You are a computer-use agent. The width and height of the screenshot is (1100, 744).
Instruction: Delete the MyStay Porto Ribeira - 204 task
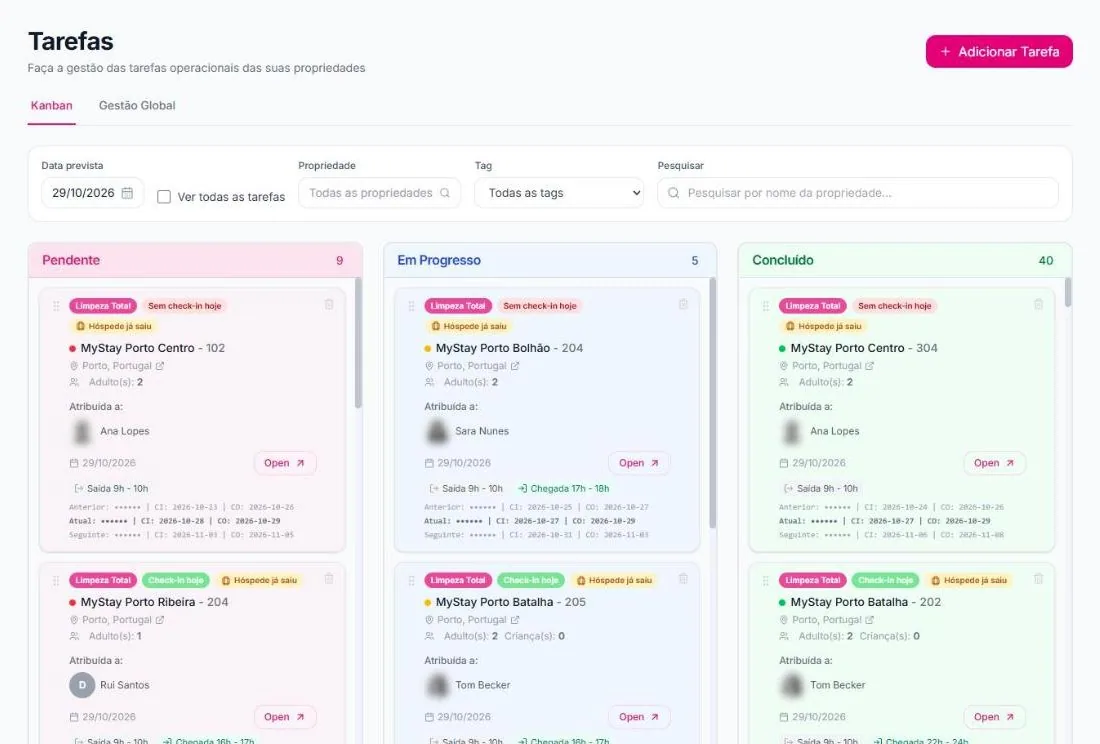tap(329, 579)
